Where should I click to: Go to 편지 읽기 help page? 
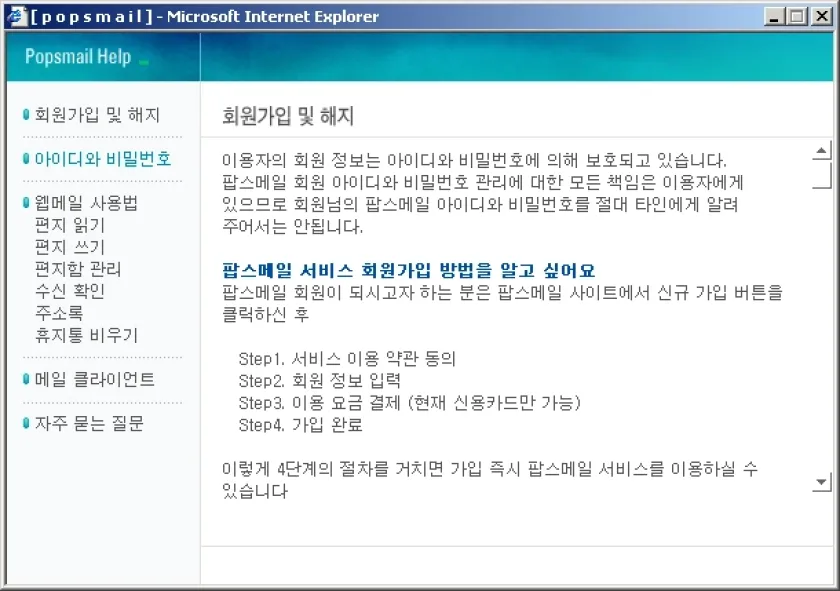click(x=70, y=225)
